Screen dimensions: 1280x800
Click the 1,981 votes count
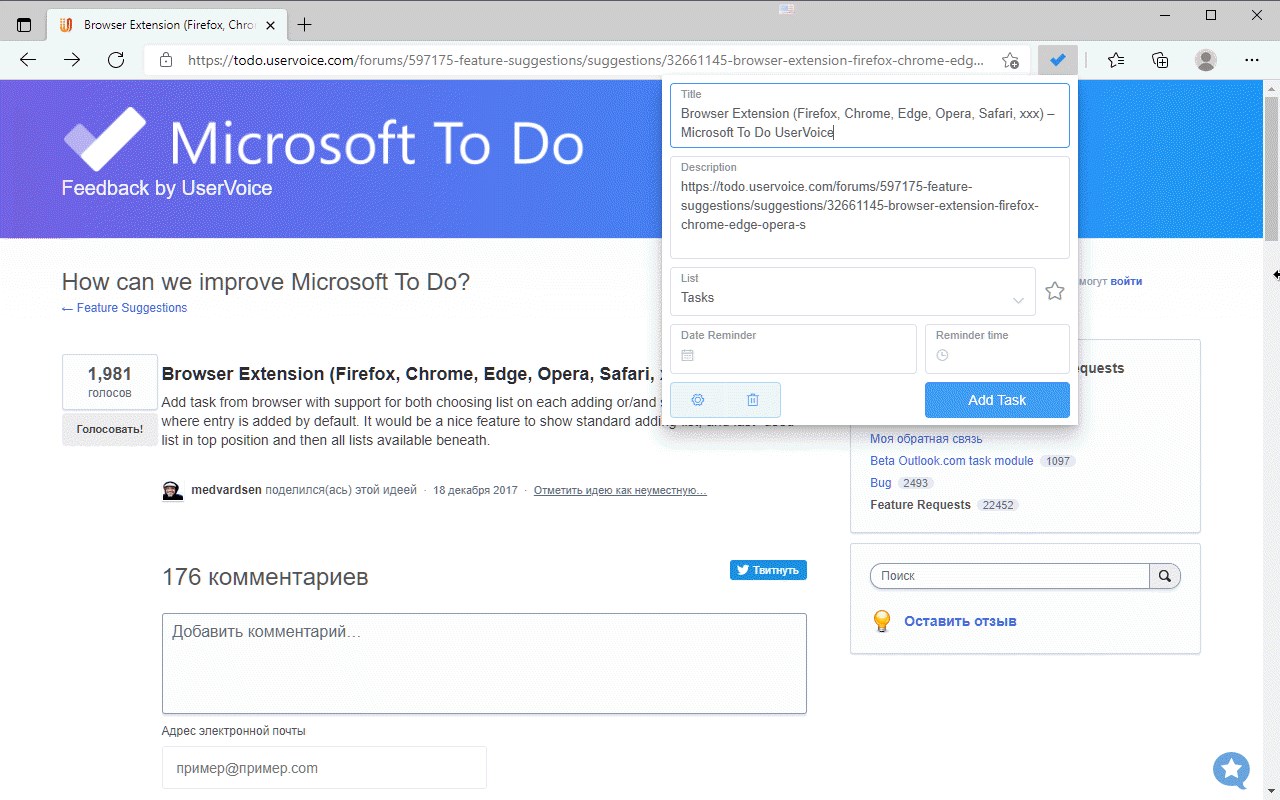[x=110, y=374]
